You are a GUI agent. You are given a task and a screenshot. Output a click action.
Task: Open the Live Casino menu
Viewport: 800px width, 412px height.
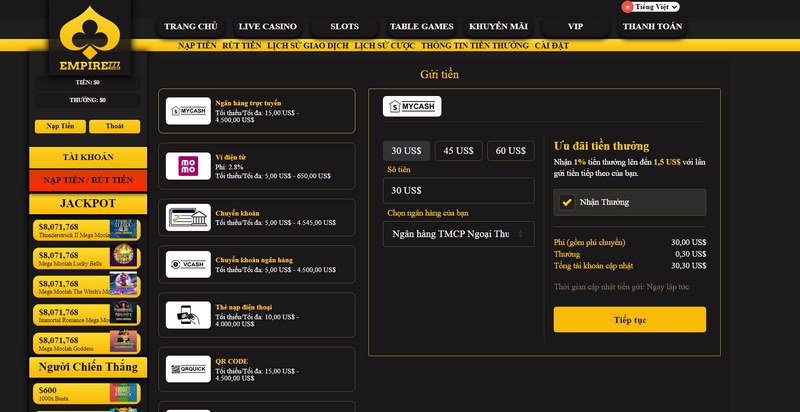pos(268,26)
